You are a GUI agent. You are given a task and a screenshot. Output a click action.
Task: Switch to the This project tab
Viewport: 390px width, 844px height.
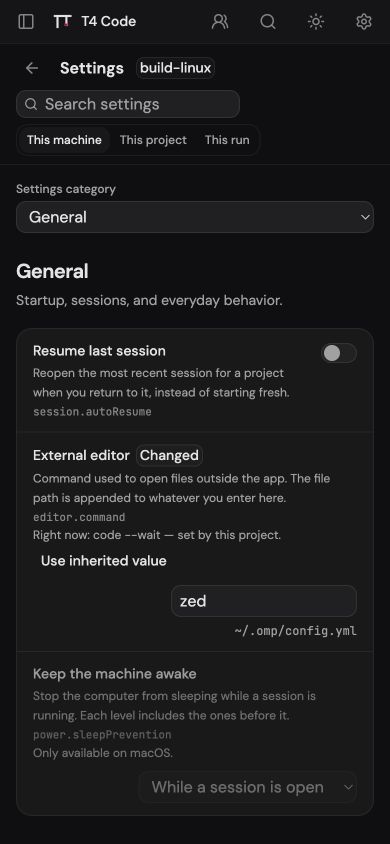click(x=153, y=140)
